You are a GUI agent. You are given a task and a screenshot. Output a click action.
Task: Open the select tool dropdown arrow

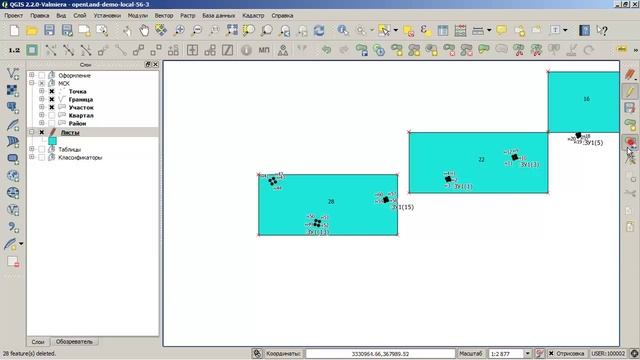pos(396,31)
